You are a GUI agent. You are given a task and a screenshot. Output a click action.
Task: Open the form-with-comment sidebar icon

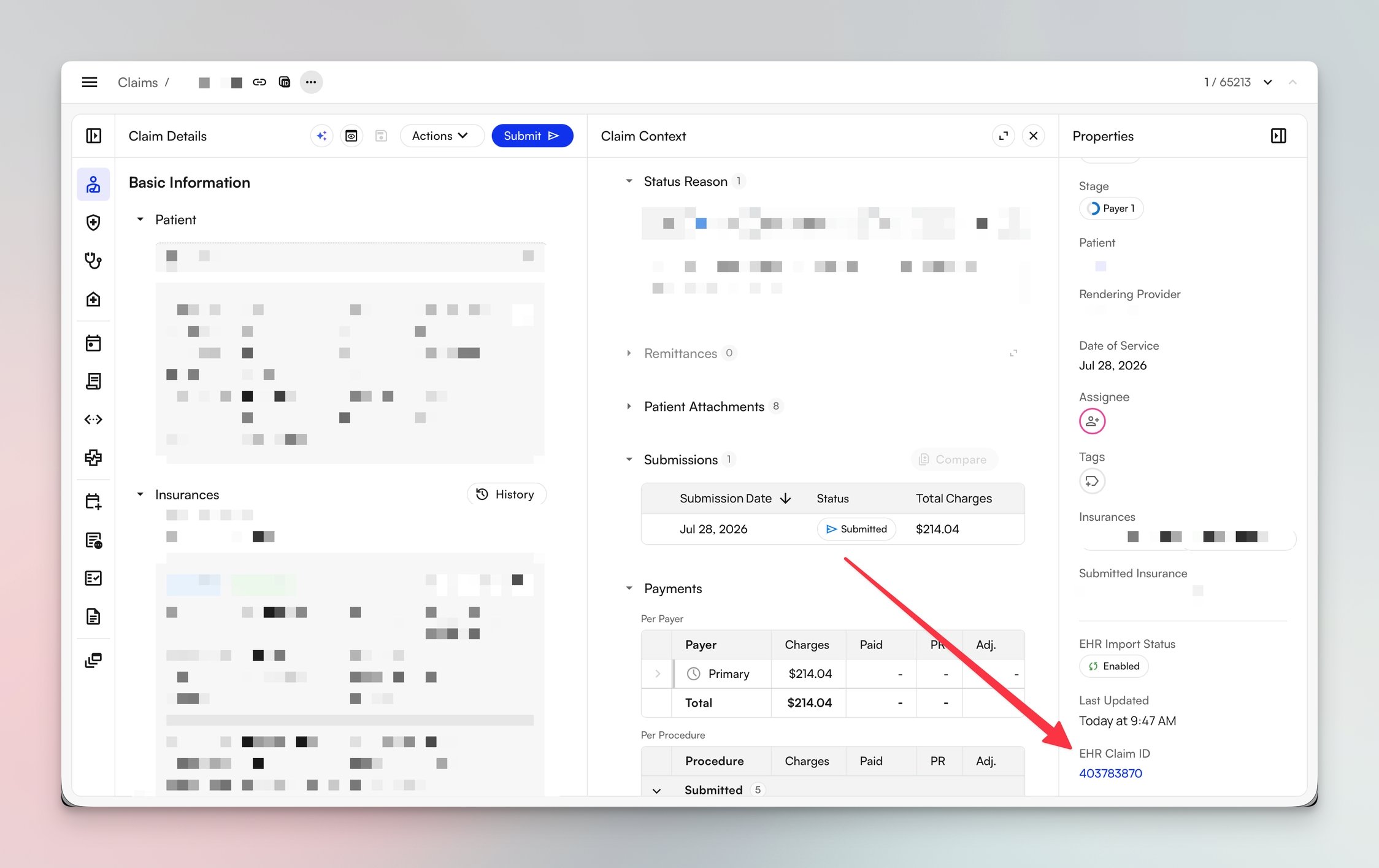coord(93,540)
